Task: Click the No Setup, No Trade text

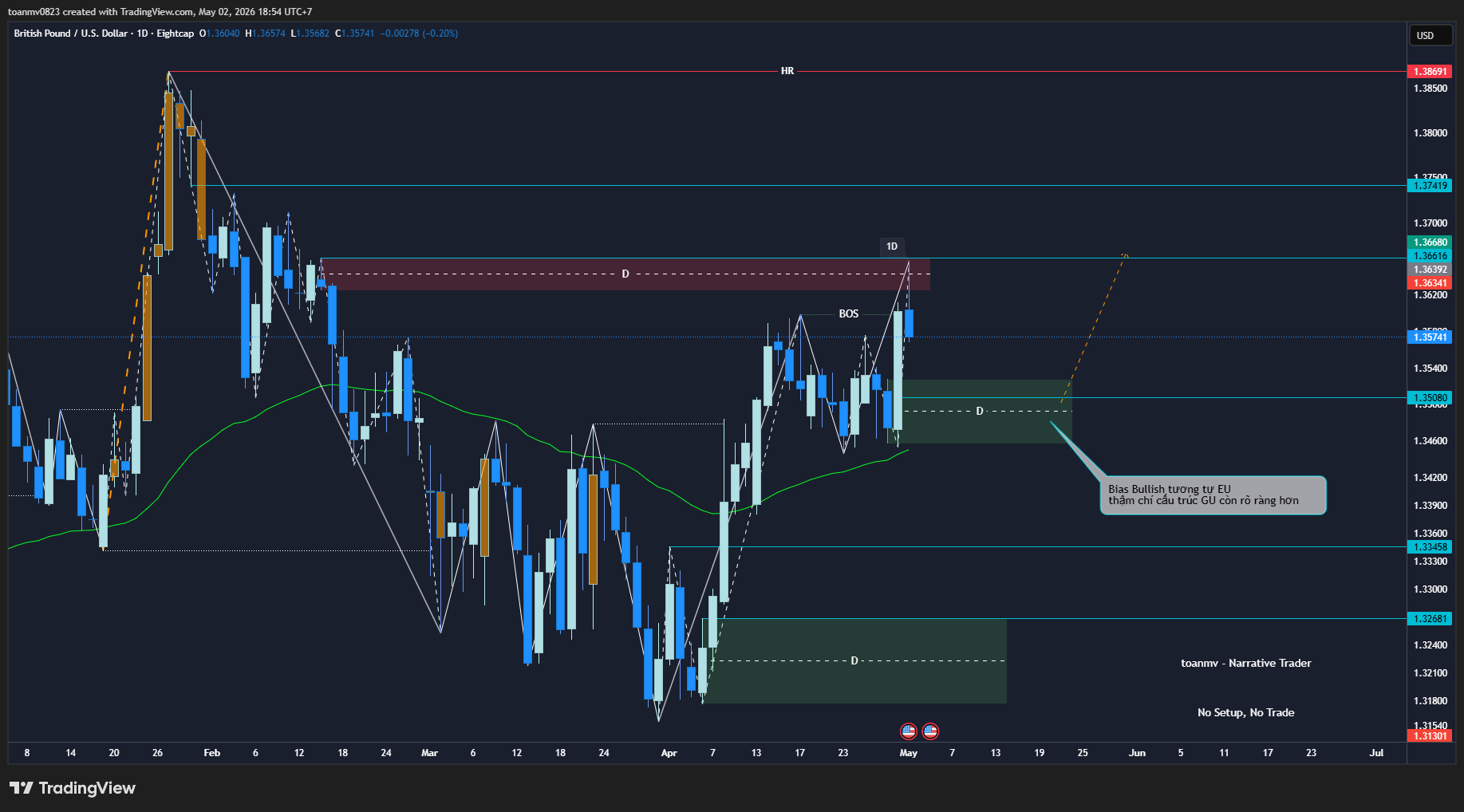Action: pyautogui.click(x=1246, y=712)
